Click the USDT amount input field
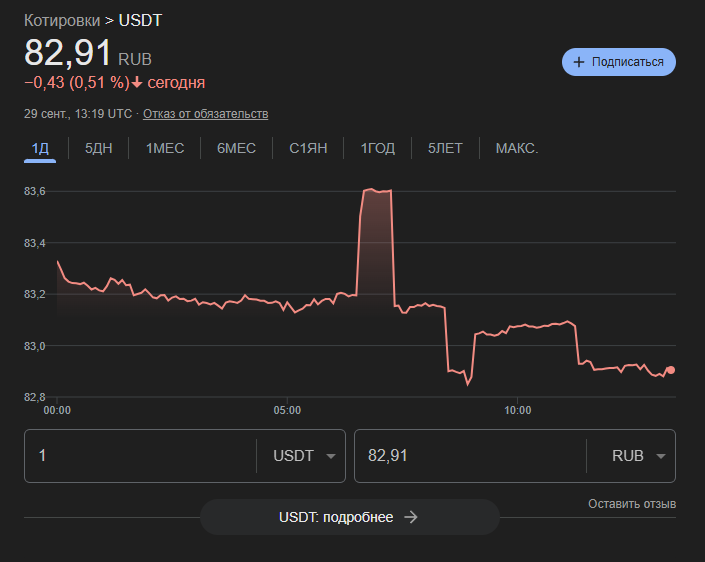Image resolution: width=705 pixels, height=562 pixels. 140,456
